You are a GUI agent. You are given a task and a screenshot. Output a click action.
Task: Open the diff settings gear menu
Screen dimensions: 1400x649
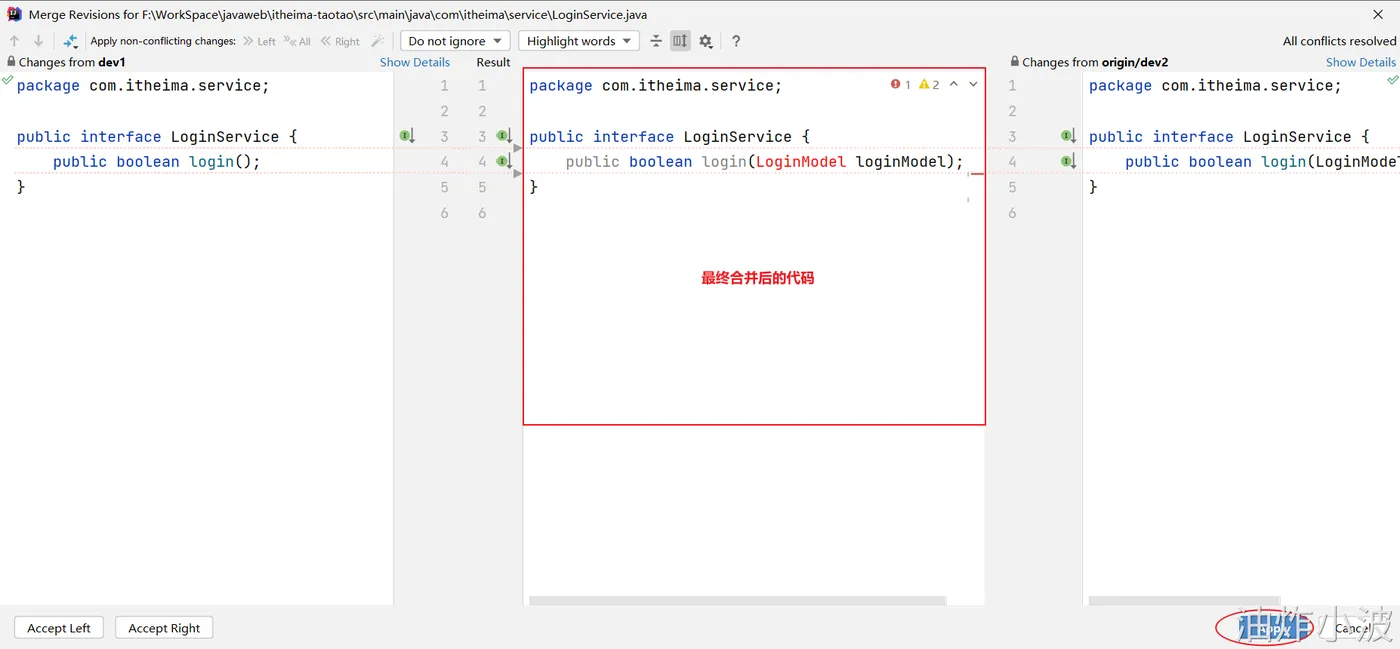(706, 41)
